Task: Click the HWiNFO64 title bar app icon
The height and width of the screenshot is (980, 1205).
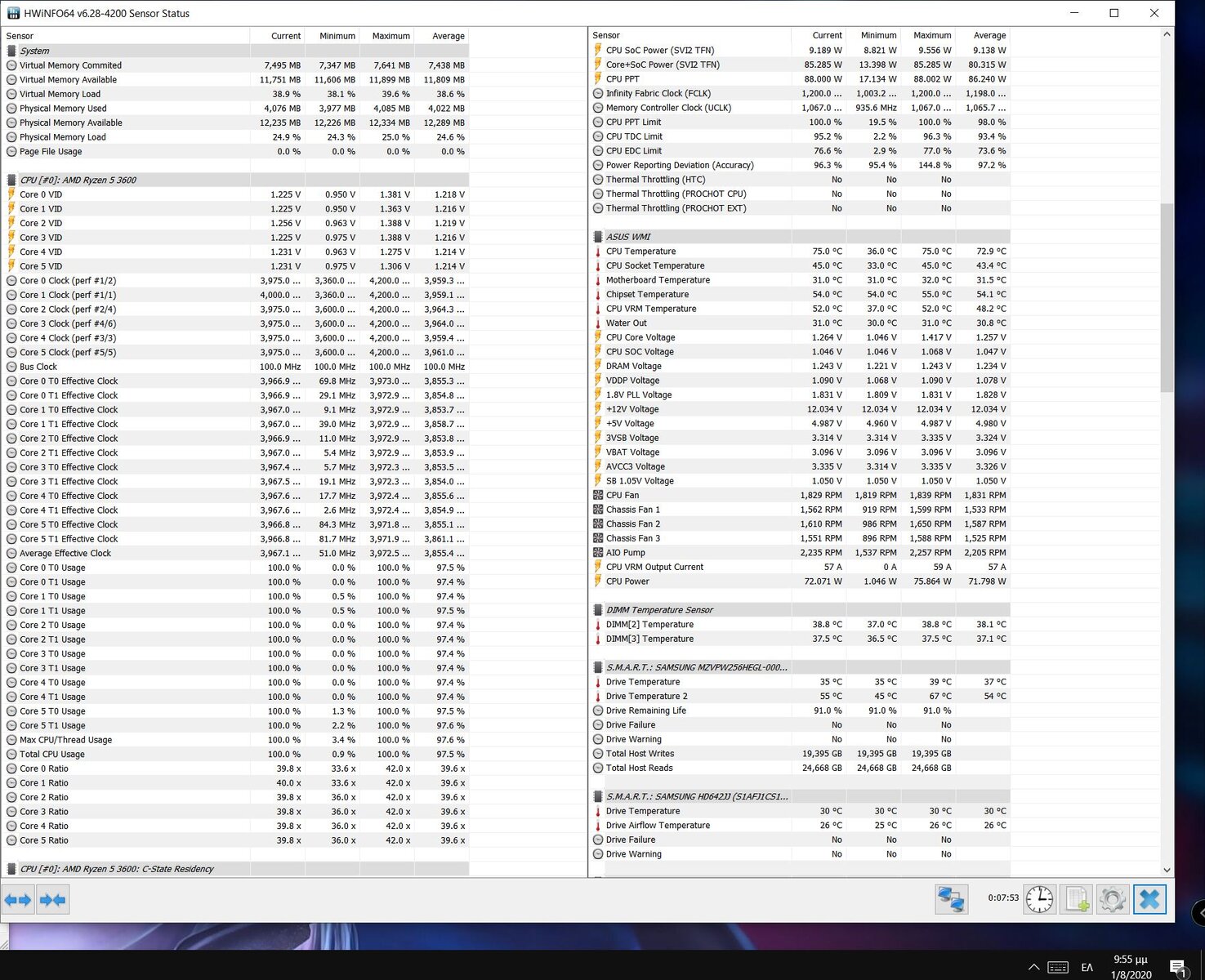Action: (13, 13)
